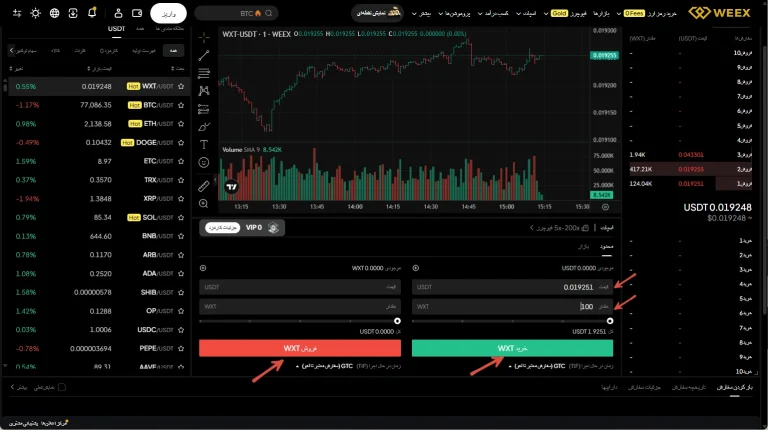Sort the pairs list by change column
768x430 pixels.
pyautogui.click(x=16, y=69)
